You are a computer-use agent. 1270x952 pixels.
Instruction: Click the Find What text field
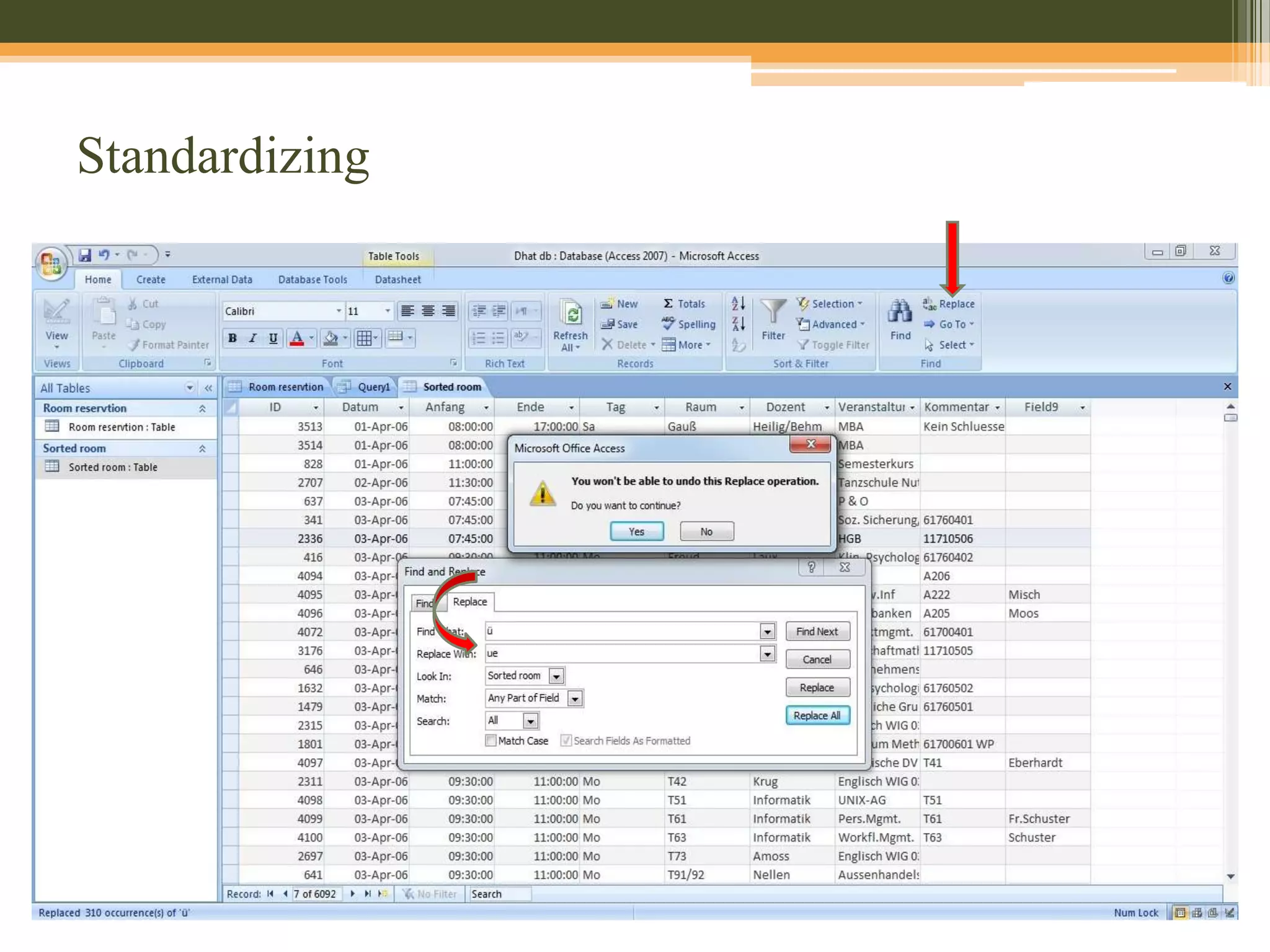622,631
